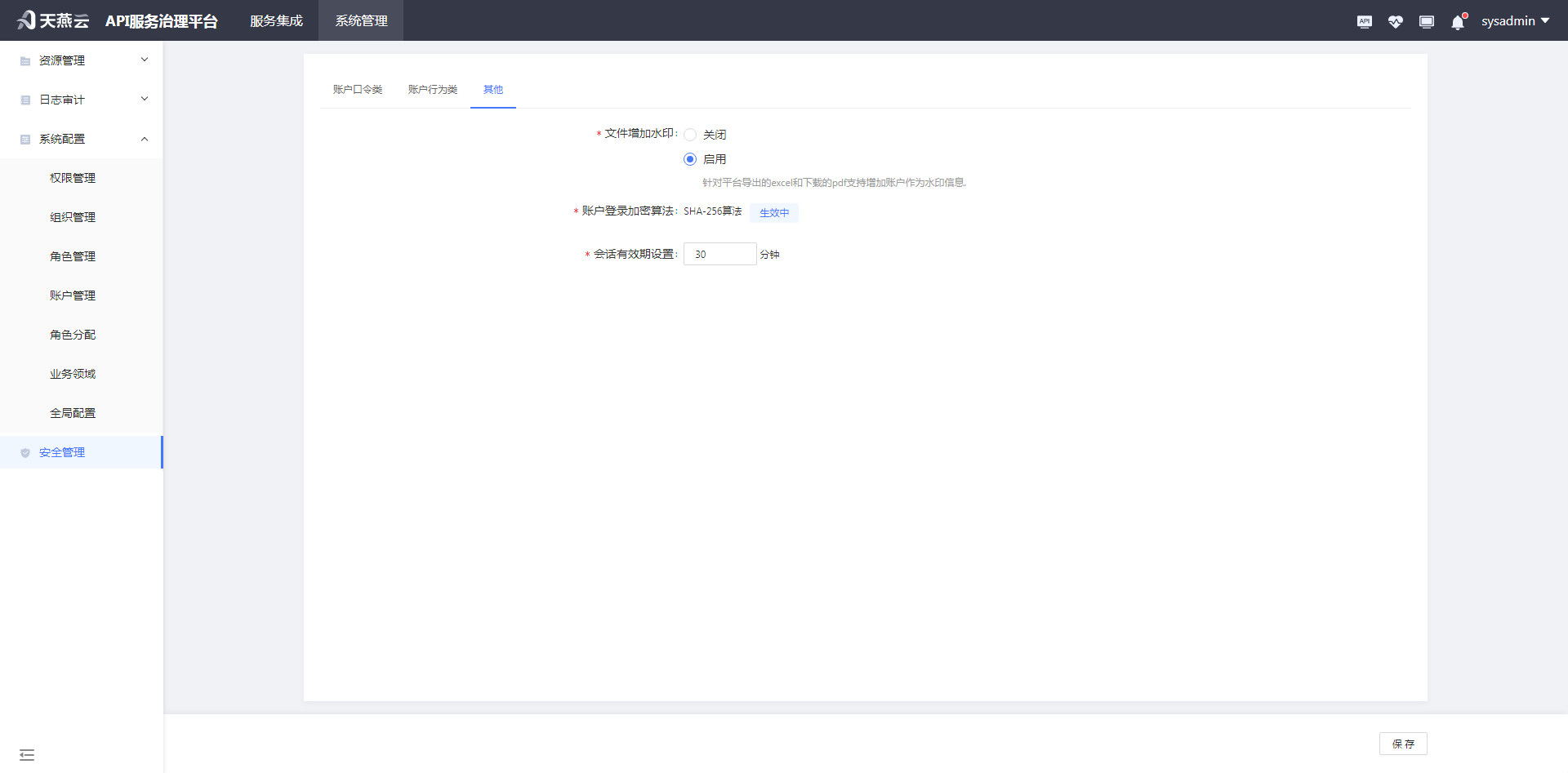
Task: Click the 保存 button
Action: pos(1403,744)
